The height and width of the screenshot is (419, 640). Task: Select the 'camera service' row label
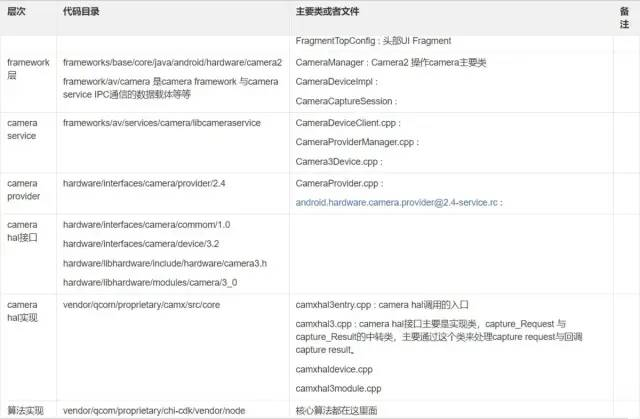tap(22, 129)
